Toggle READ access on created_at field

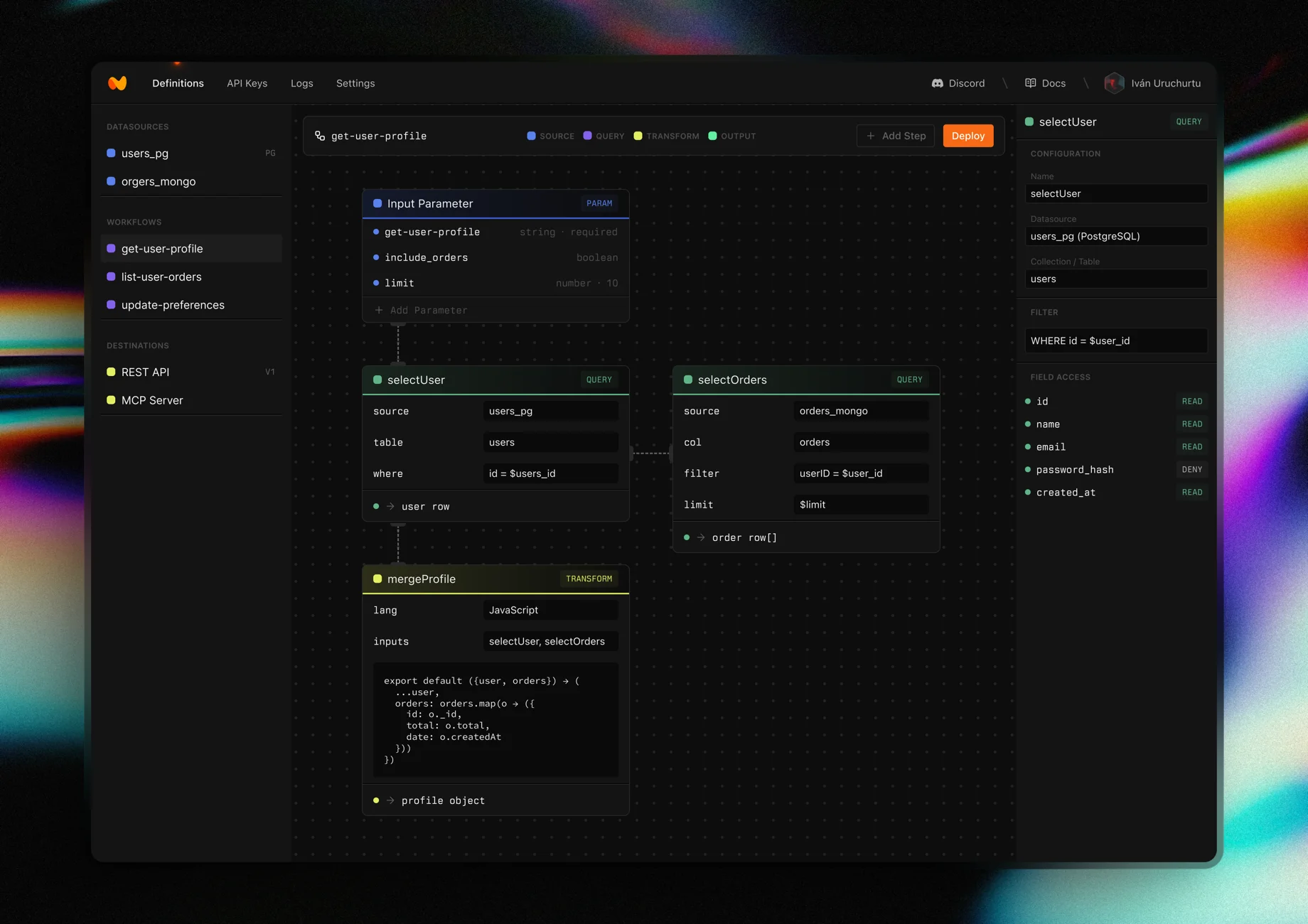coord(1192,492)
